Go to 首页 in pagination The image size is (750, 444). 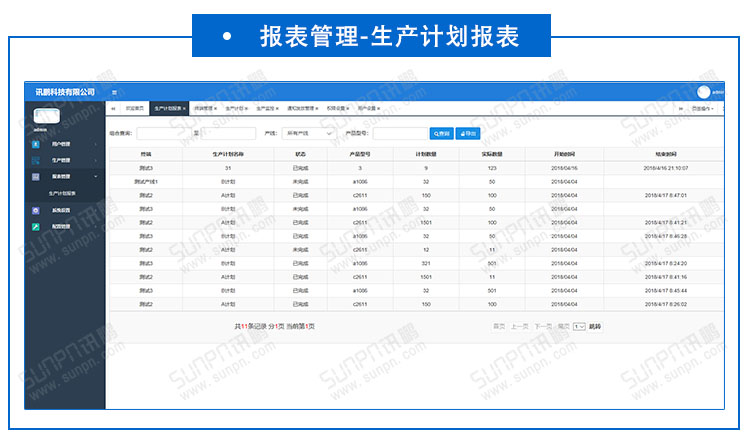pos(499,326)
